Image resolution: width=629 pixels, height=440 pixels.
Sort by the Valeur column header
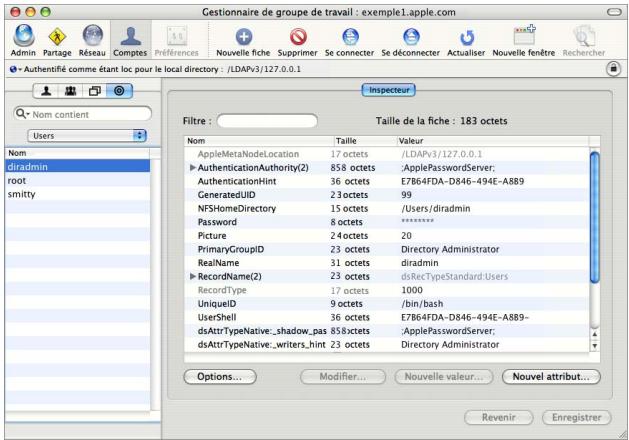(493, 141)
